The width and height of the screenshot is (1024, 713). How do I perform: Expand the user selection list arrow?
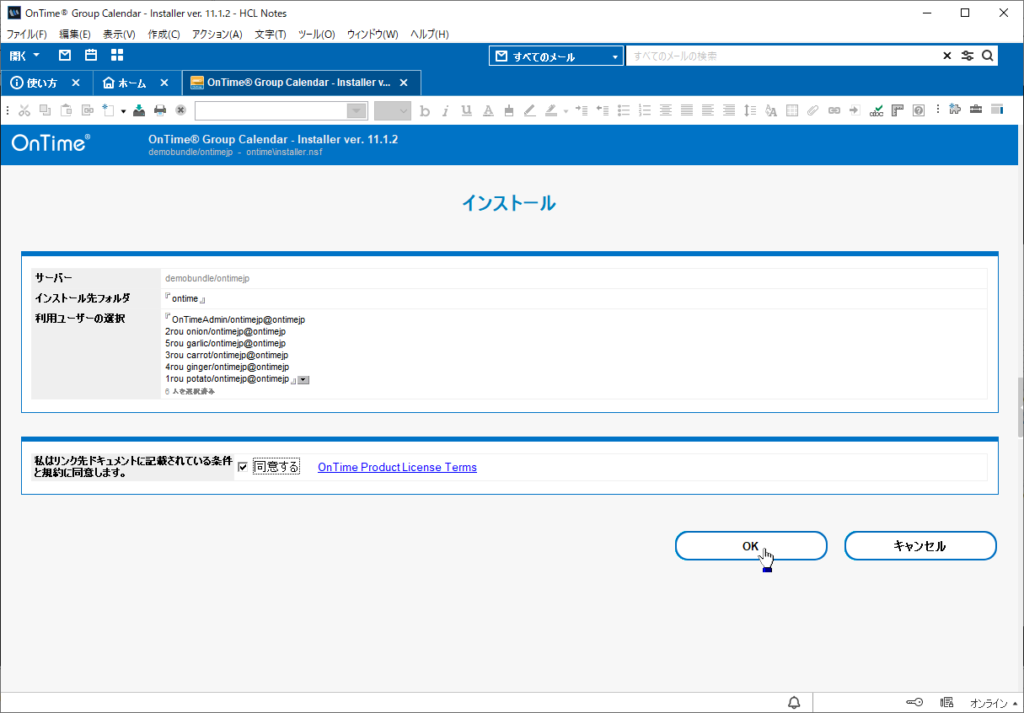[x=304, y=380]
